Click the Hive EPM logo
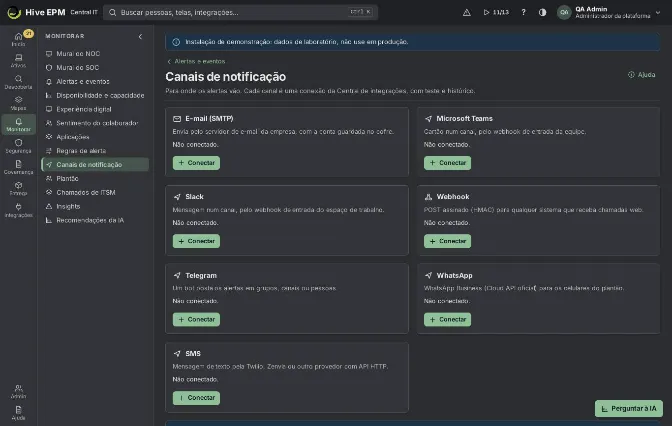 click(x=36, y=12)
